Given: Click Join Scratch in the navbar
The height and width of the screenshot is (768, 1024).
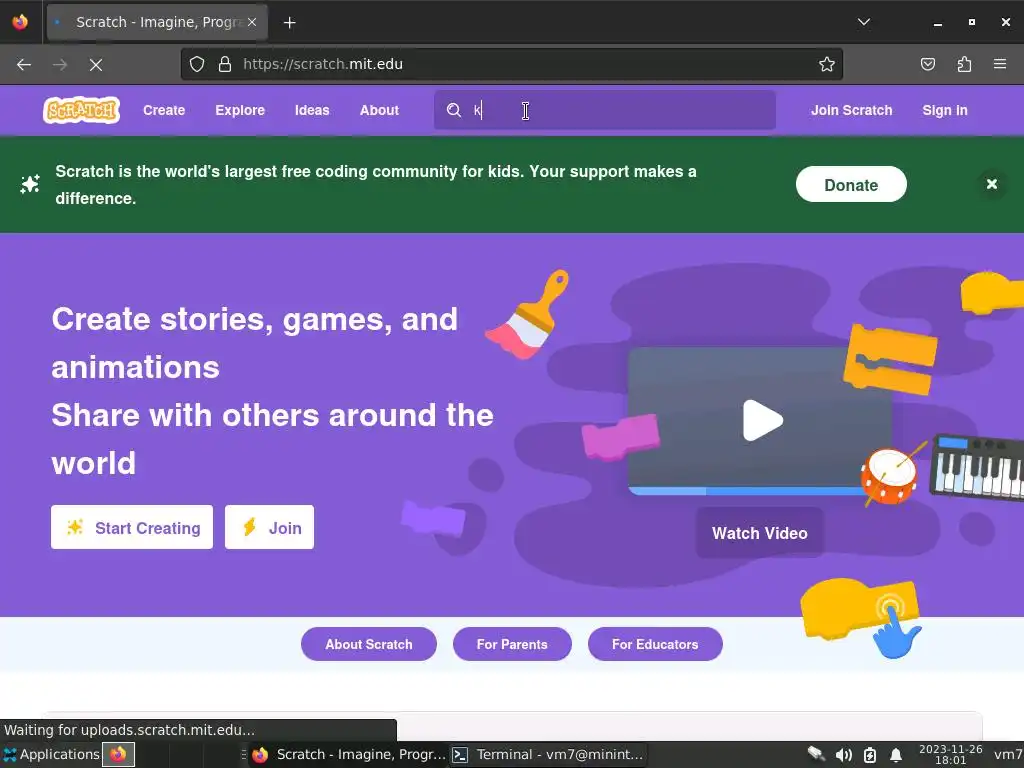Looking at the screenshot, I should click(x=852, y=110).
